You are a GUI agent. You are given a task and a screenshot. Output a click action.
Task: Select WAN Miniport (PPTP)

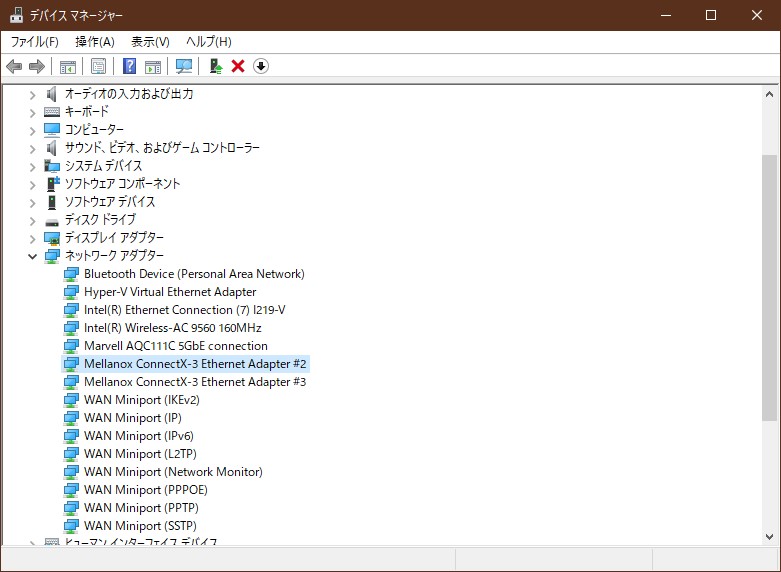[x=141, y=507]
